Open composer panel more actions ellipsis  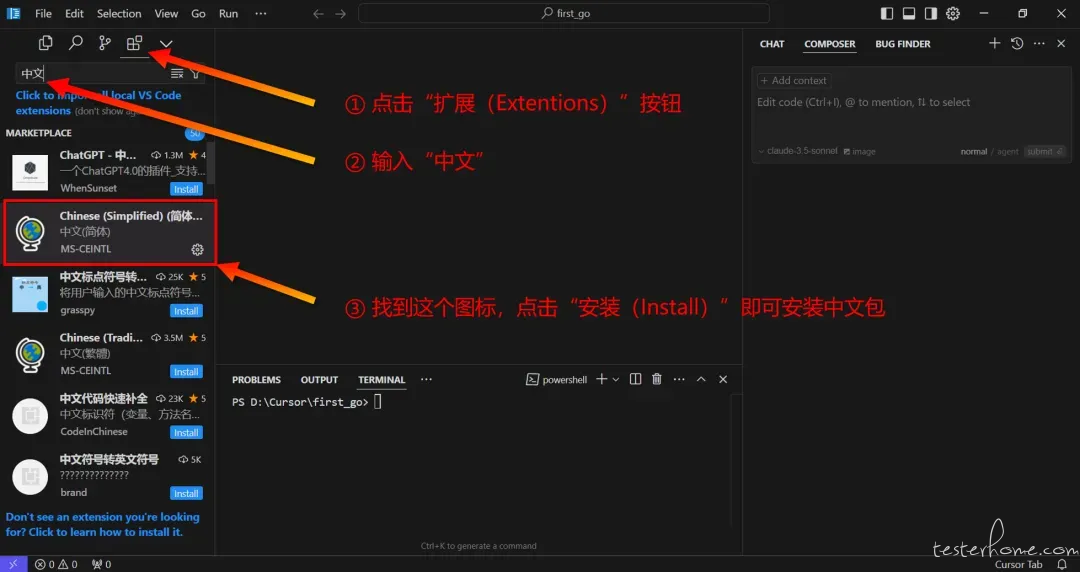(1039, 43)
